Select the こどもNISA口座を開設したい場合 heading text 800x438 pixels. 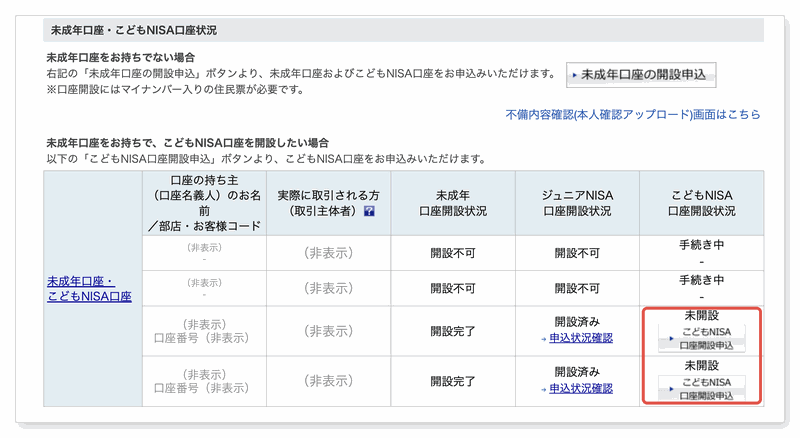click(187, 142)
